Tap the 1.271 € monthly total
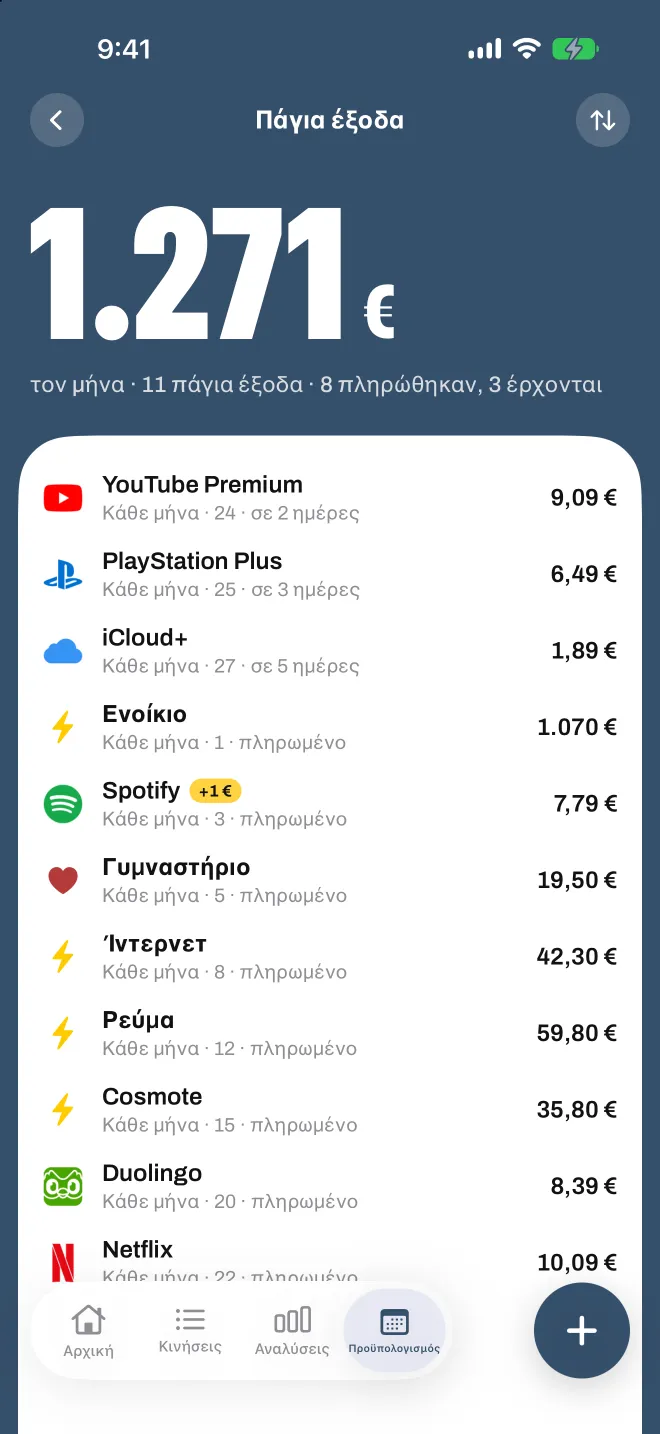The height and width of the screenshot is (1434, 660). point(212,273)
